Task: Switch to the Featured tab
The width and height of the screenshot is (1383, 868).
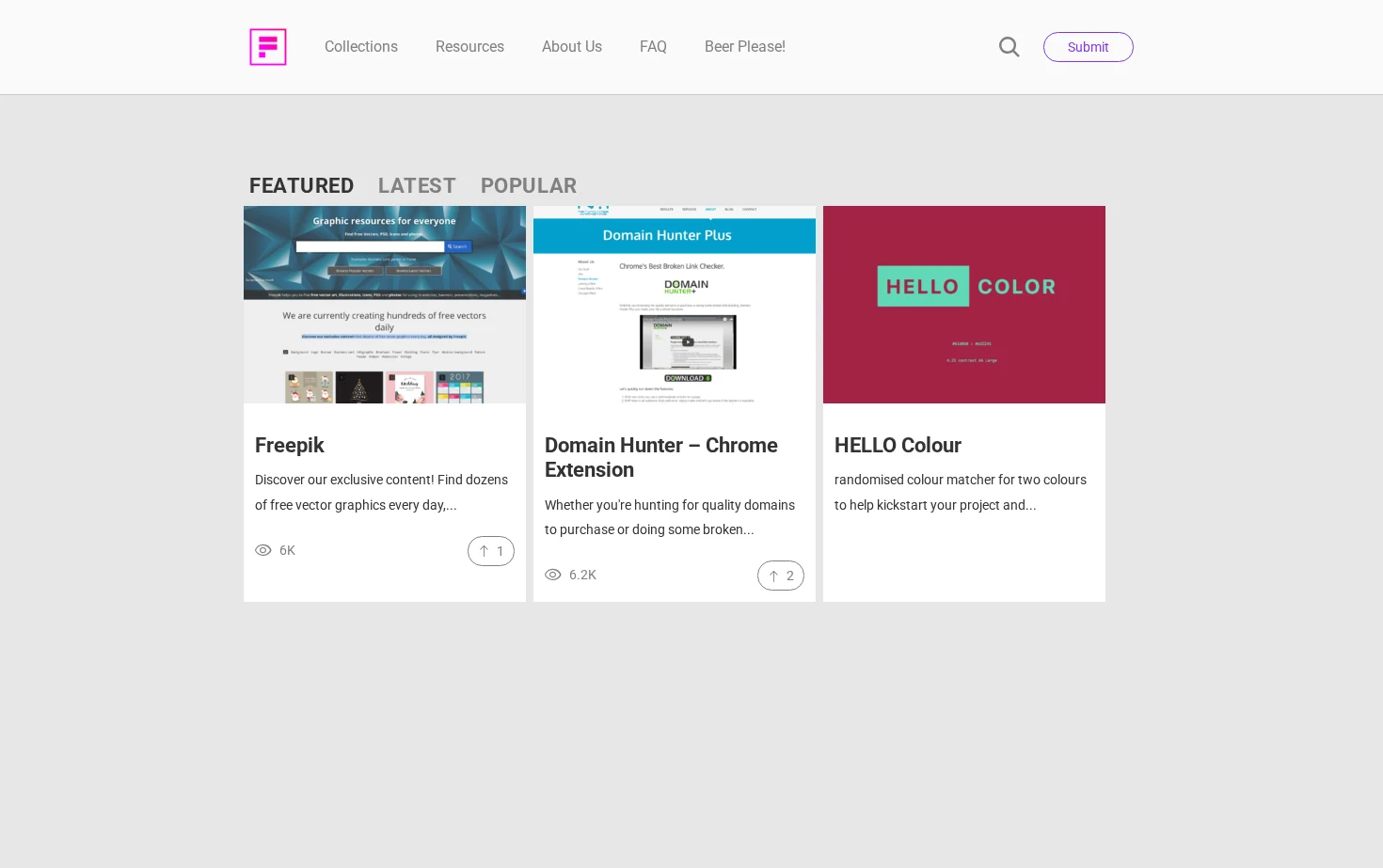Action: pos(301,186)
